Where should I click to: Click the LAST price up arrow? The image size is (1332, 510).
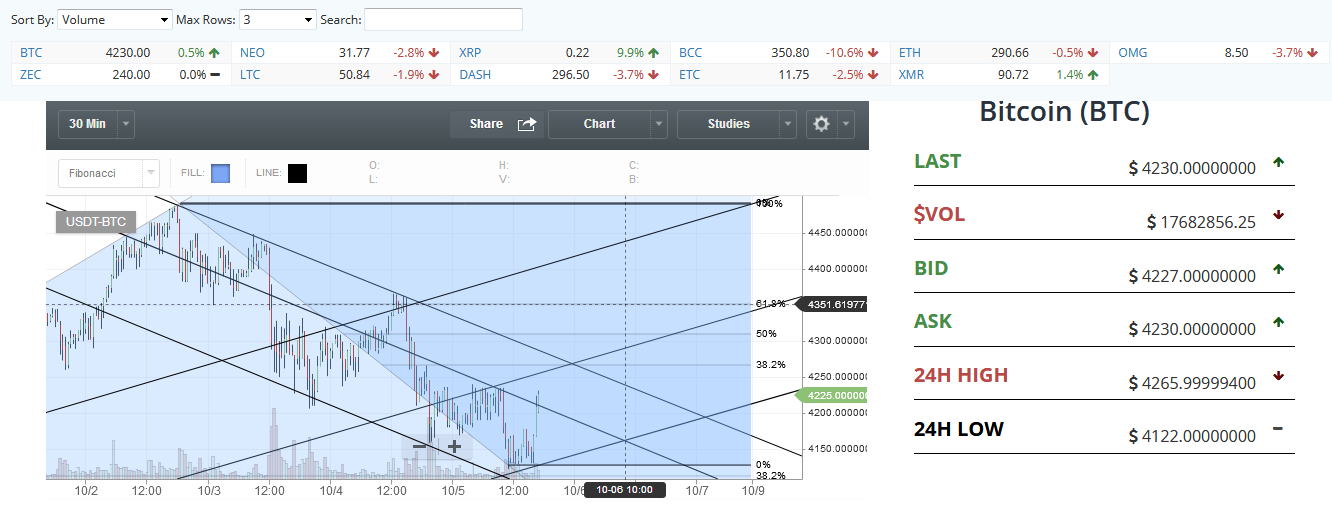pos(1278,161)
